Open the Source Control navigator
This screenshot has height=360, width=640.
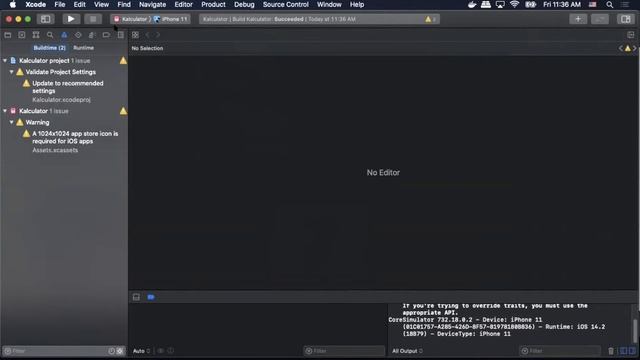[22, 35]
